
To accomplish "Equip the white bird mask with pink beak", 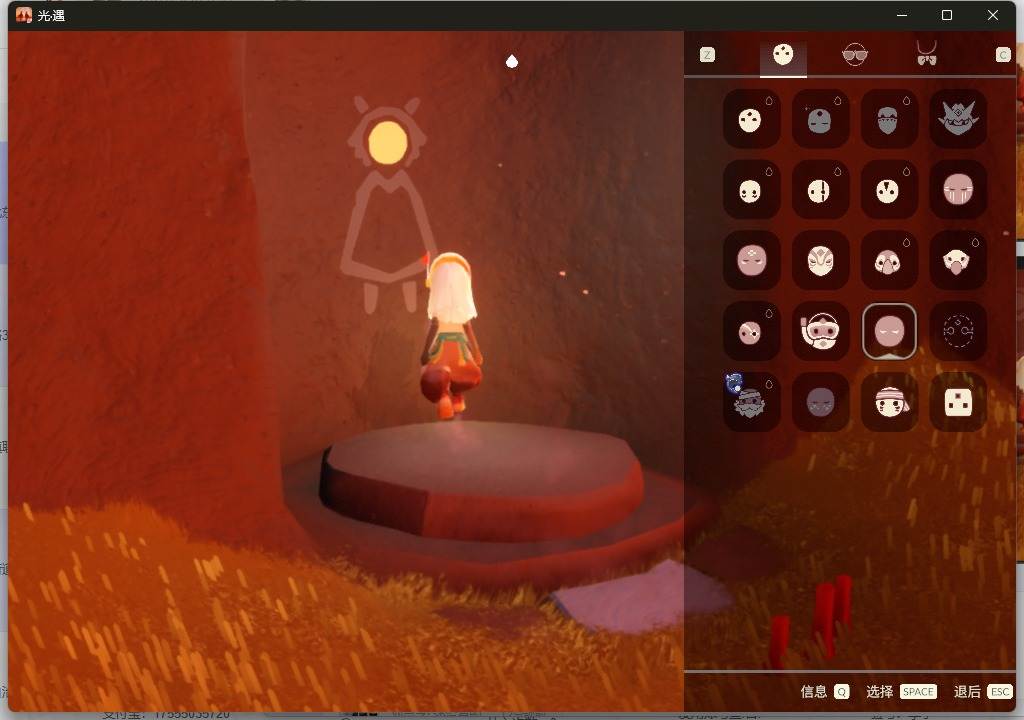I will tap(957, 260).
